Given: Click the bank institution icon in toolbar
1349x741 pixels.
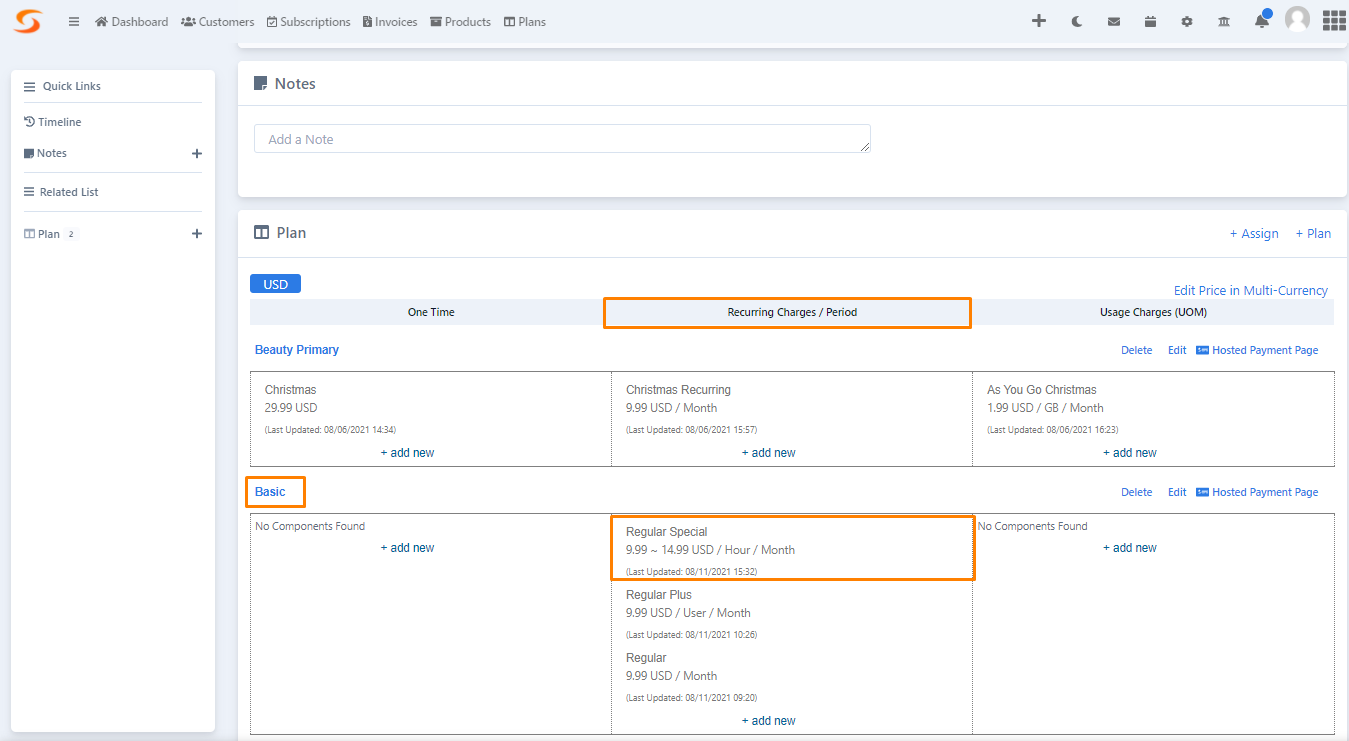Looking at the screenshot, I should coord(1223,20).
